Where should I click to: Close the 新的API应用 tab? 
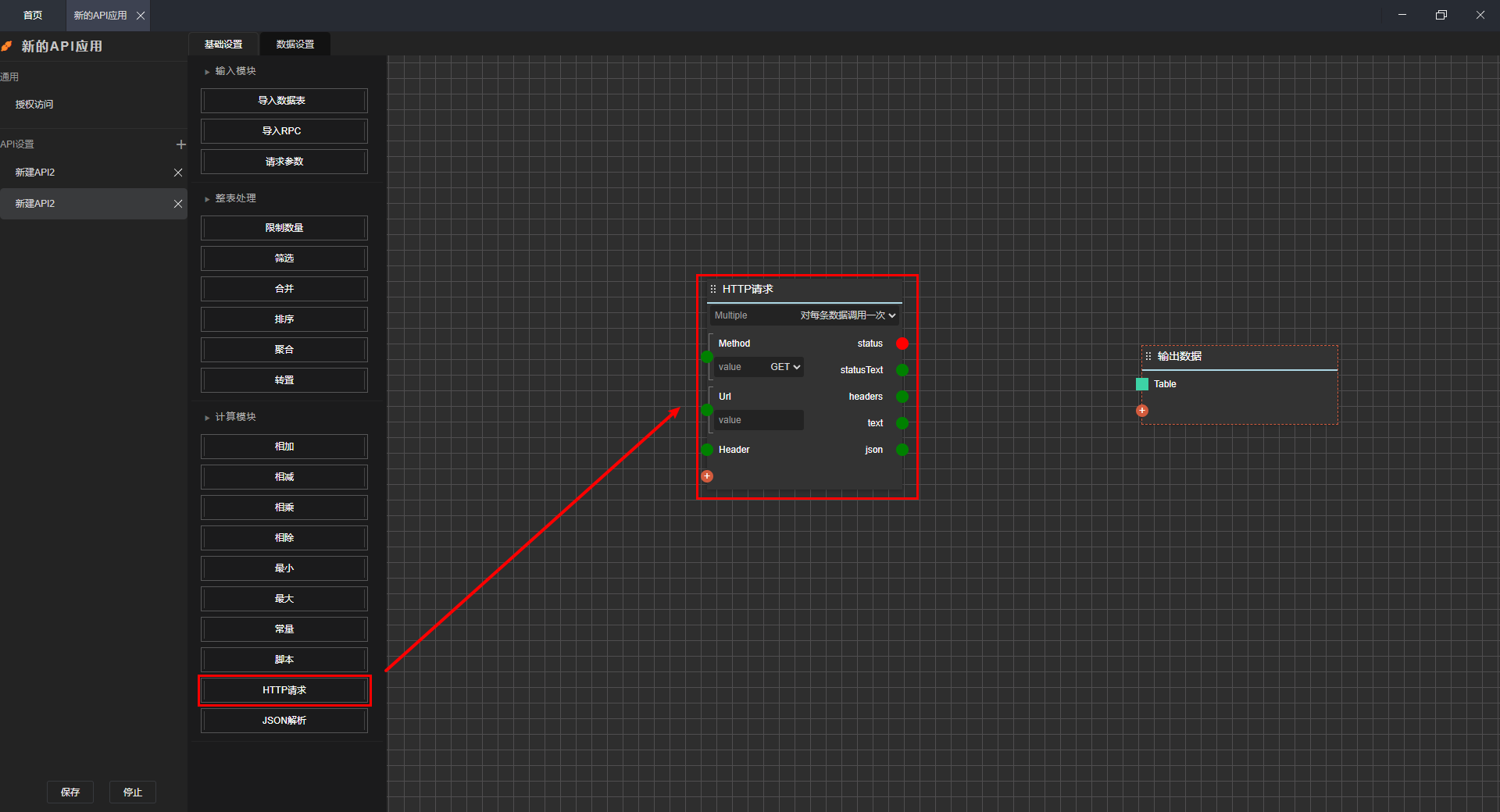141,16
